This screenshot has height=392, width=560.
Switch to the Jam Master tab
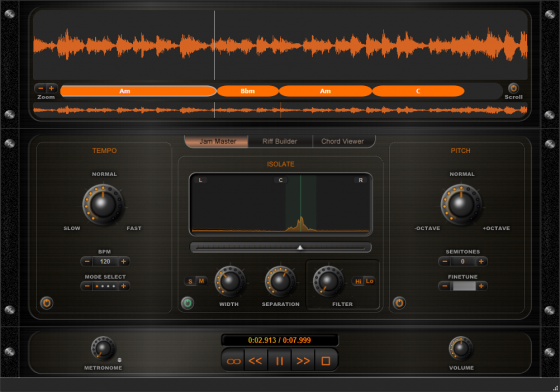217,141
